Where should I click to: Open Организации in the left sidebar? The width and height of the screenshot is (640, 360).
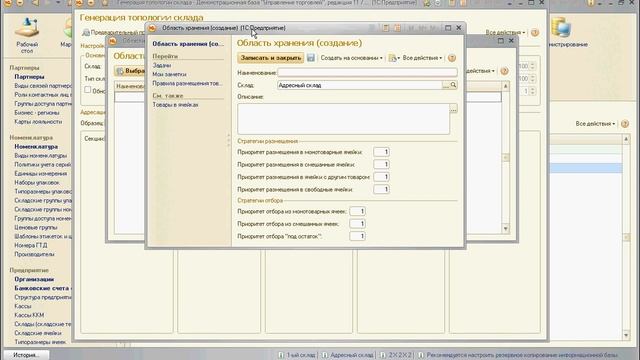(x=34, y=279)
